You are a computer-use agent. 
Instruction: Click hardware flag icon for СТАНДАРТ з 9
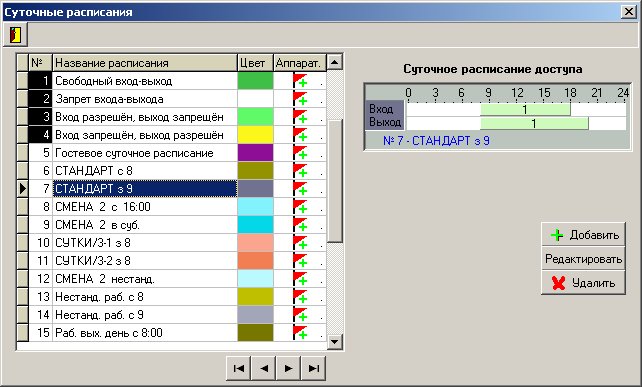coord(301,189)
